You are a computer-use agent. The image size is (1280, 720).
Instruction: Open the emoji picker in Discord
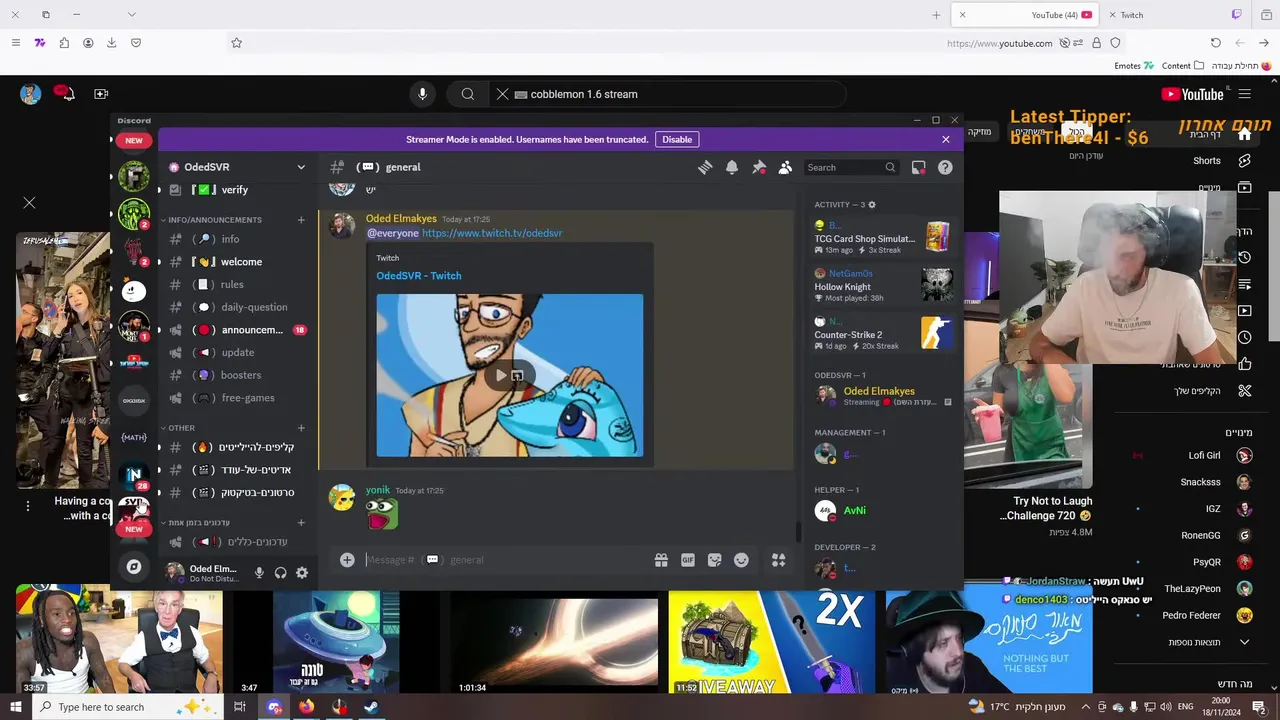tap(741, 560)
